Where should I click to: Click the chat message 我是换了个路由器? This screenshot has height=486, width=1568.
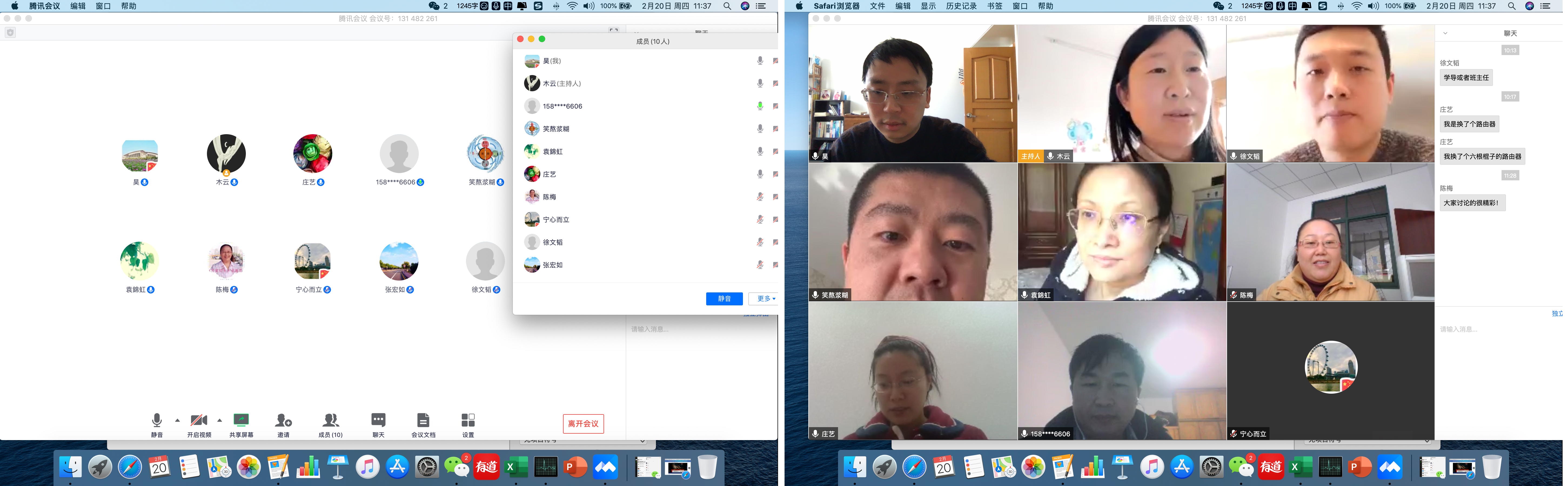(1469, 124)
